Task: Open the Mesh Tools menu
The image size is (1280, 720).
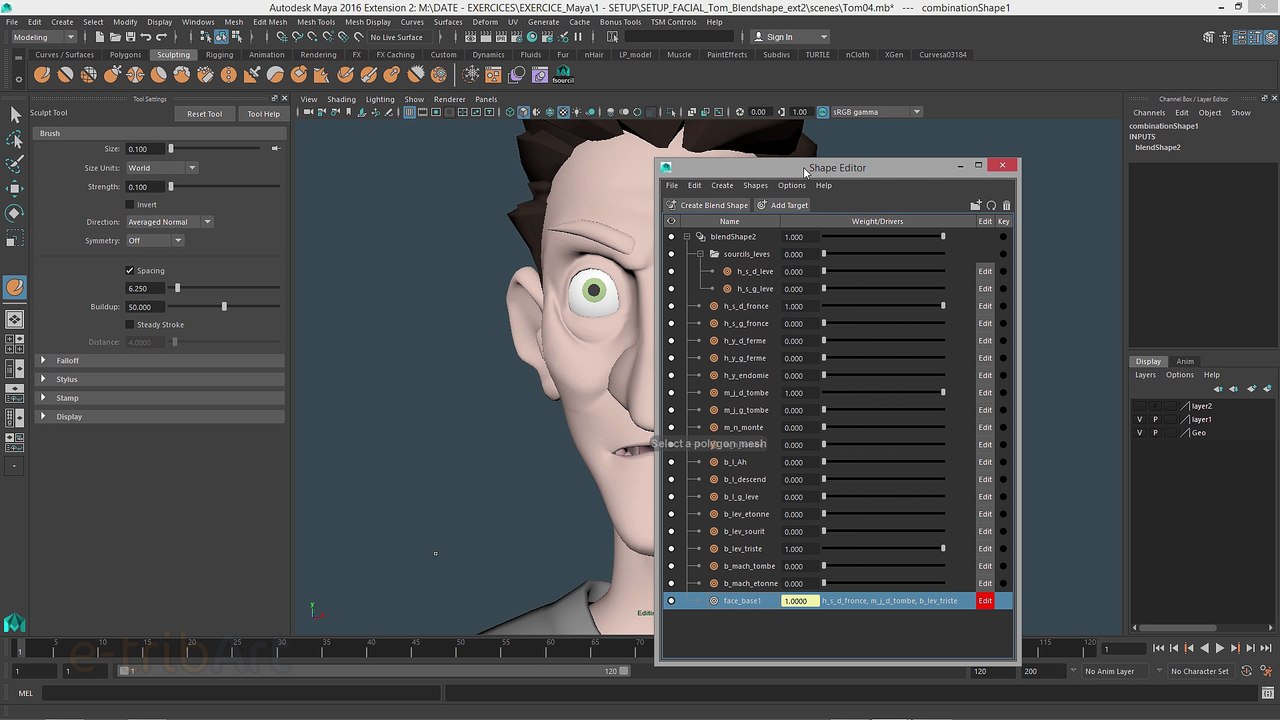Action: coord(316,22)
